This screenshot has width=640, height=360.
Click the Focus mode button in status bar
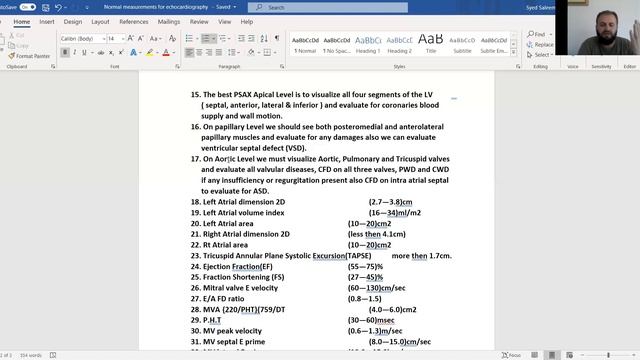pos(511,355)
